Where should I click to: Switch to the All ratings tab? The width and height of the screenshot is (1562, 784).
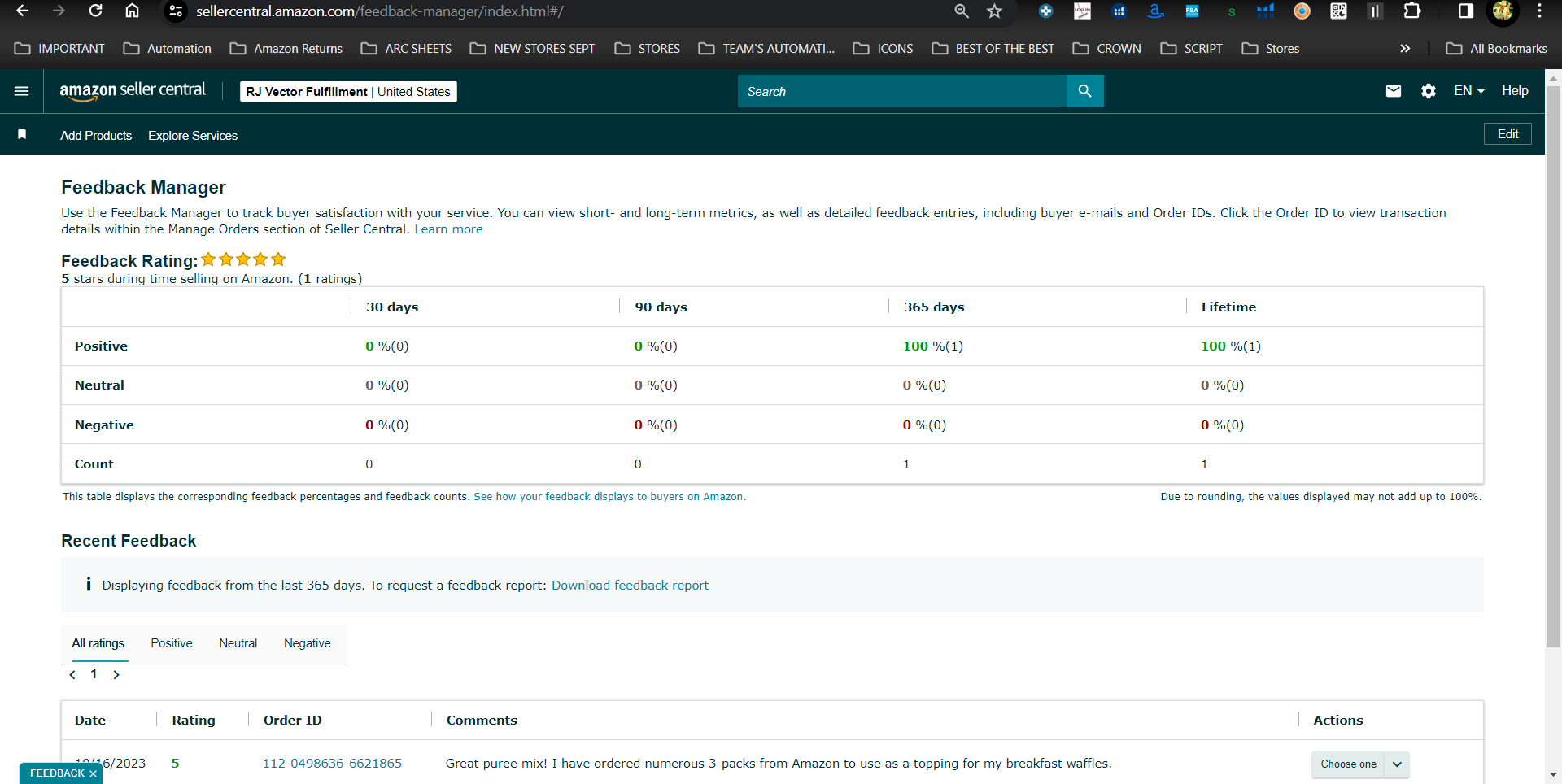pyautogui.click(x=98, y=643)
